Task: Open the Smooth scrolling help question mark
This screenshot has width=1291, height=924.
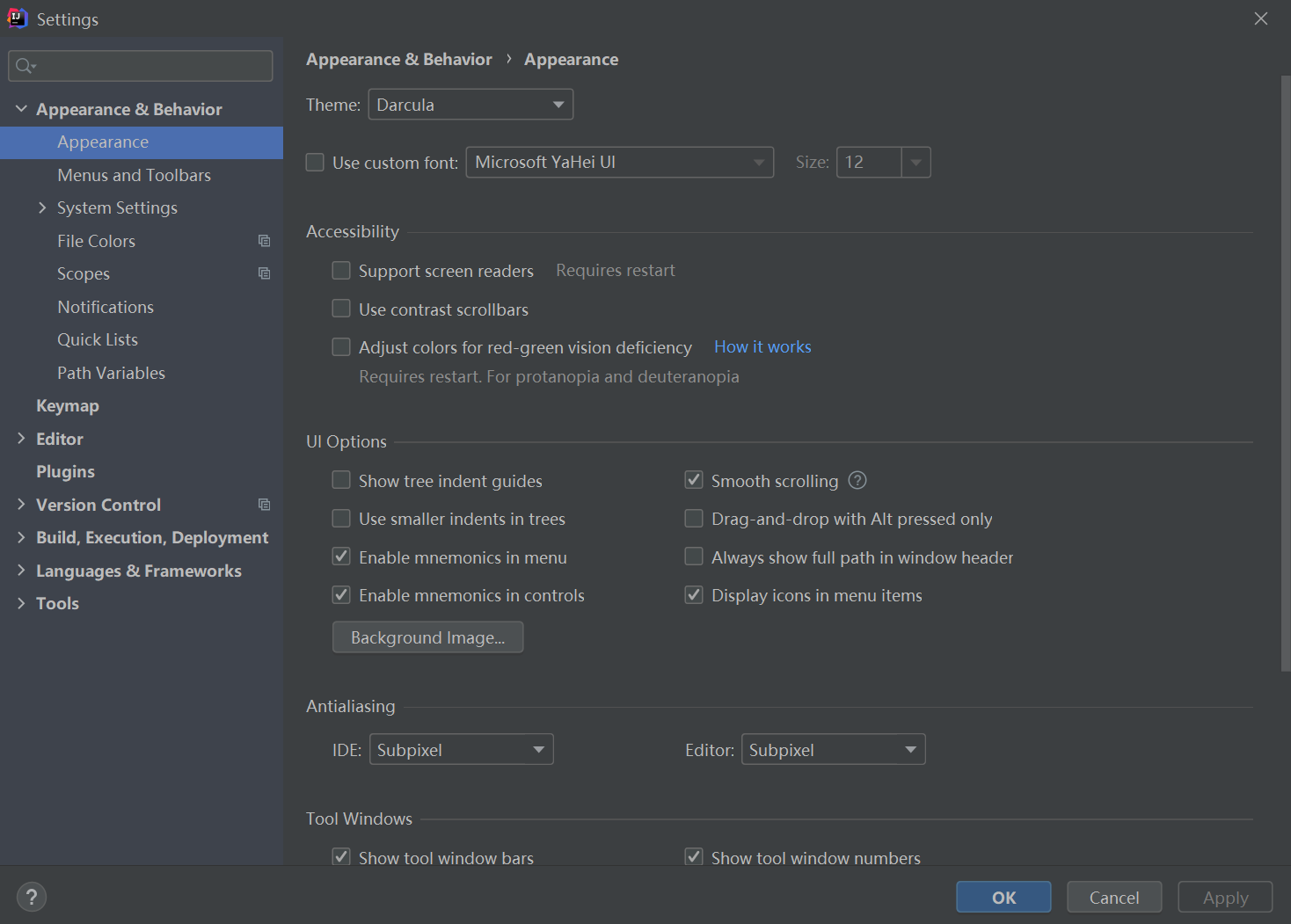Action: [857, 481]
